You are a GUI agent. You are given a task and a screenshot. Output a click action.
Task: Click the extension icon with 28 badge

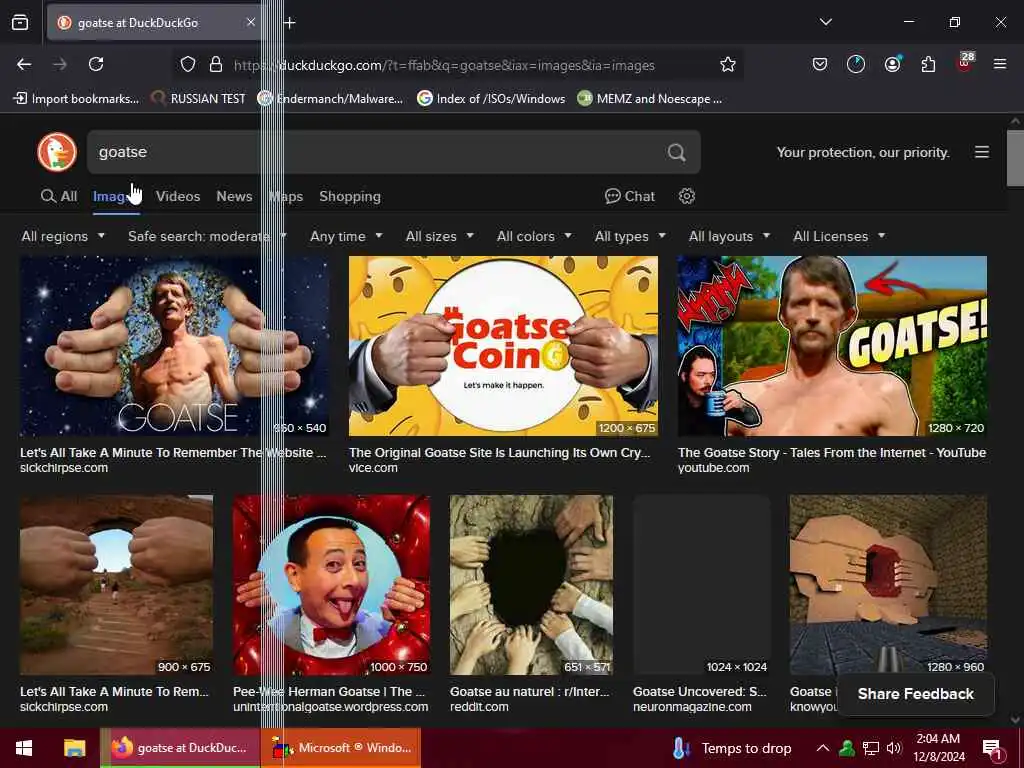tap(965, 63)
